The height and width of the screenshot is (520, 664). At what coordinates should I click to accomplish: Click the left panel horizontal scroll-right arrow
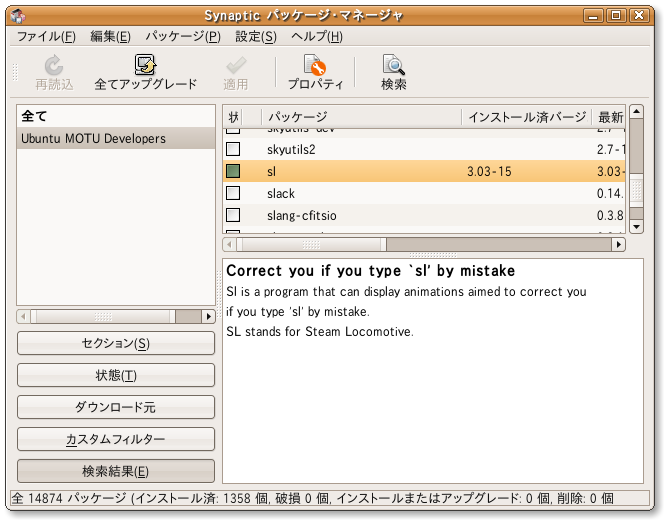point(208,316)
